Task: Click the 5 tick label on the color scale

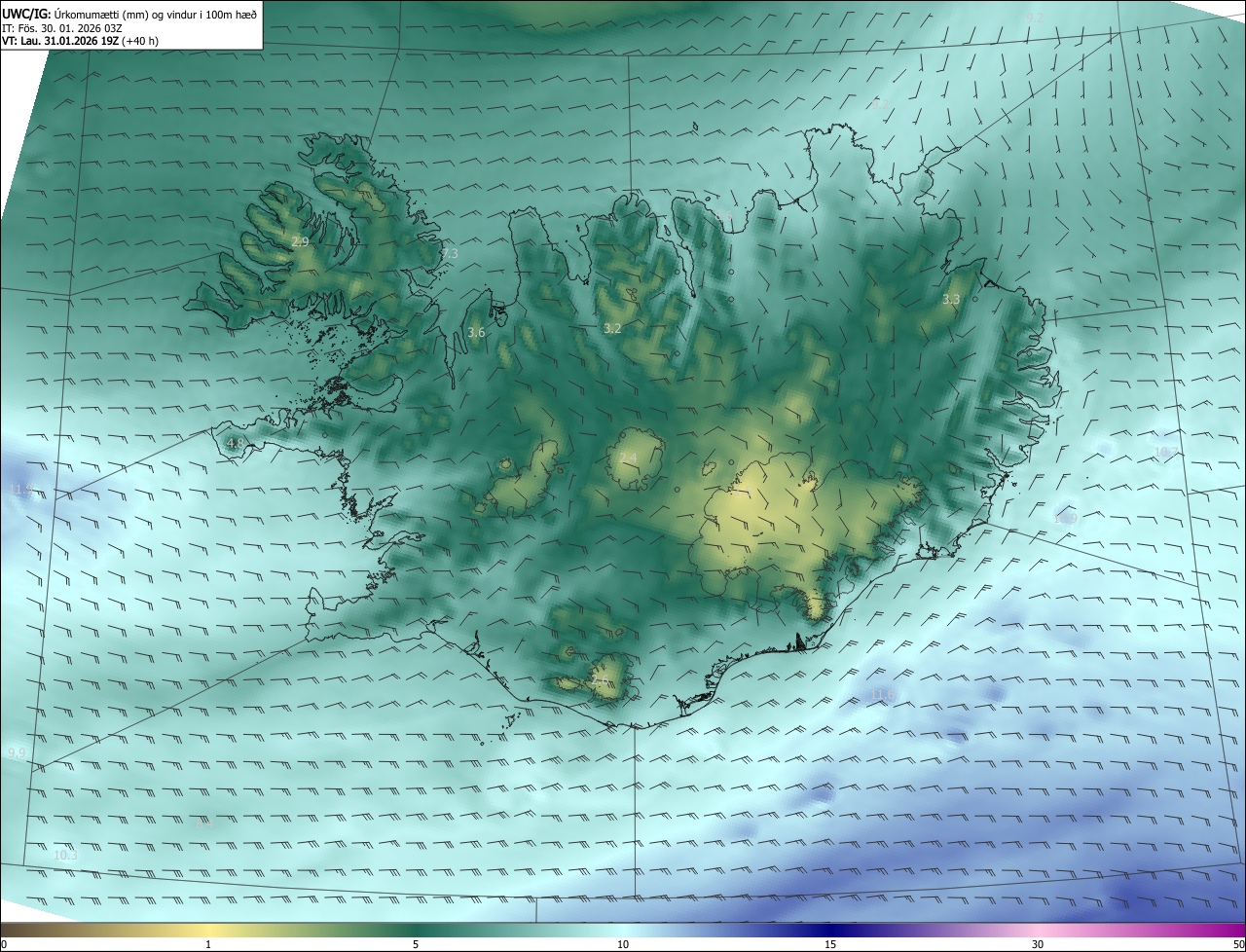Action: click(416, 944)
